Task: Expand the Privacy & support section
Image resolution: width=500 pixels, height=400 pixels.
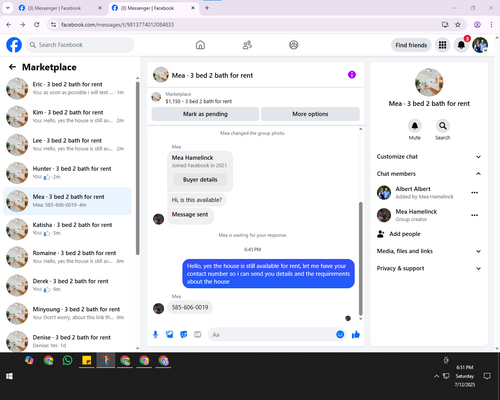Action: (x=429, y=268)
